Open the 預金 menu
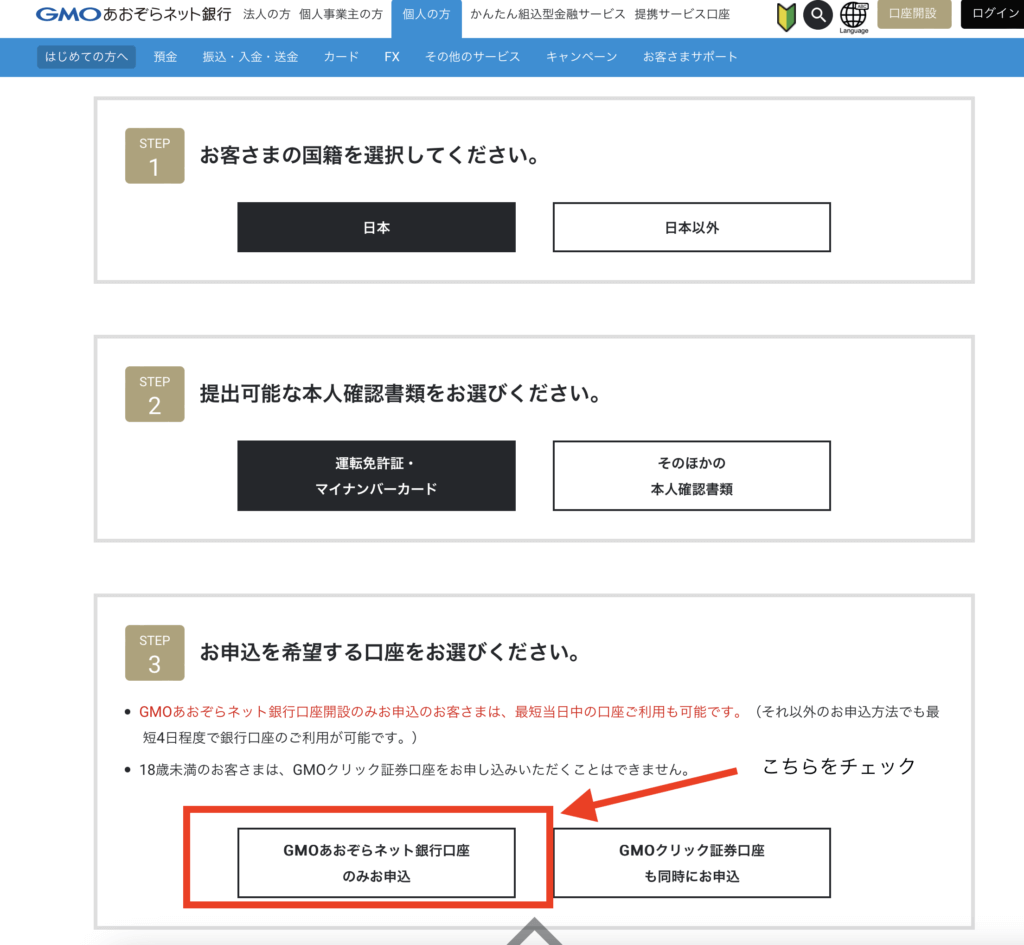The image size is (1024, 945). tap(165, 57)
